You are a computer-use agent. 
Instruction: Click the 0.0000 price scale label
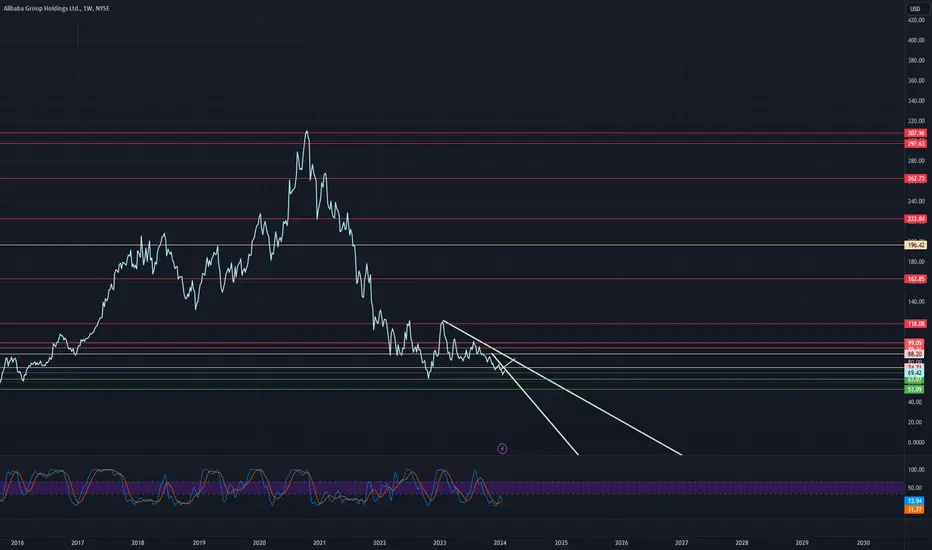tap(916, 442)
